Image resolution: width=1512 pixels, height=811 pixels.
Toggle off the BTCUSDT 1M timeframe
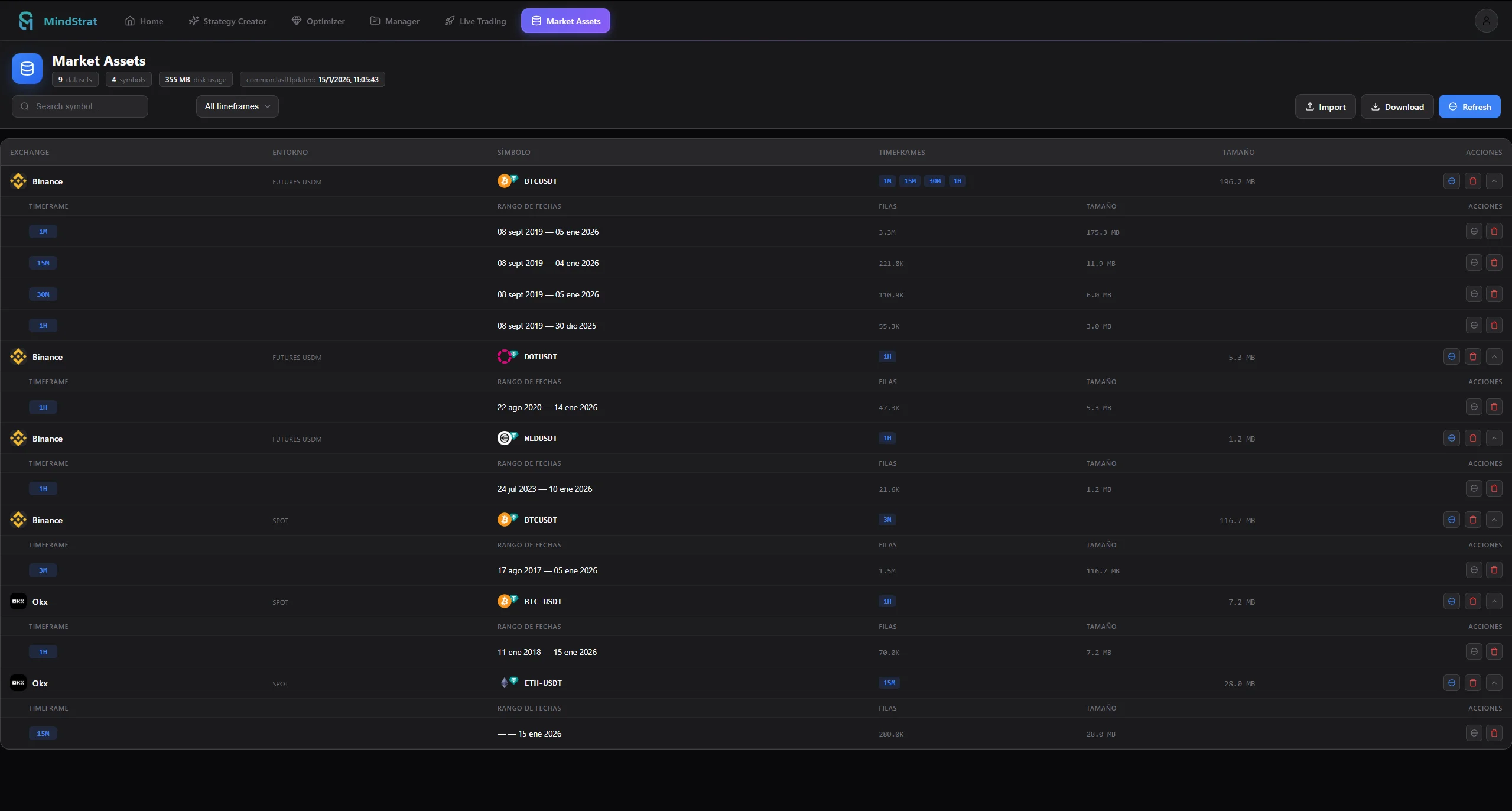tap(1474, 231)
